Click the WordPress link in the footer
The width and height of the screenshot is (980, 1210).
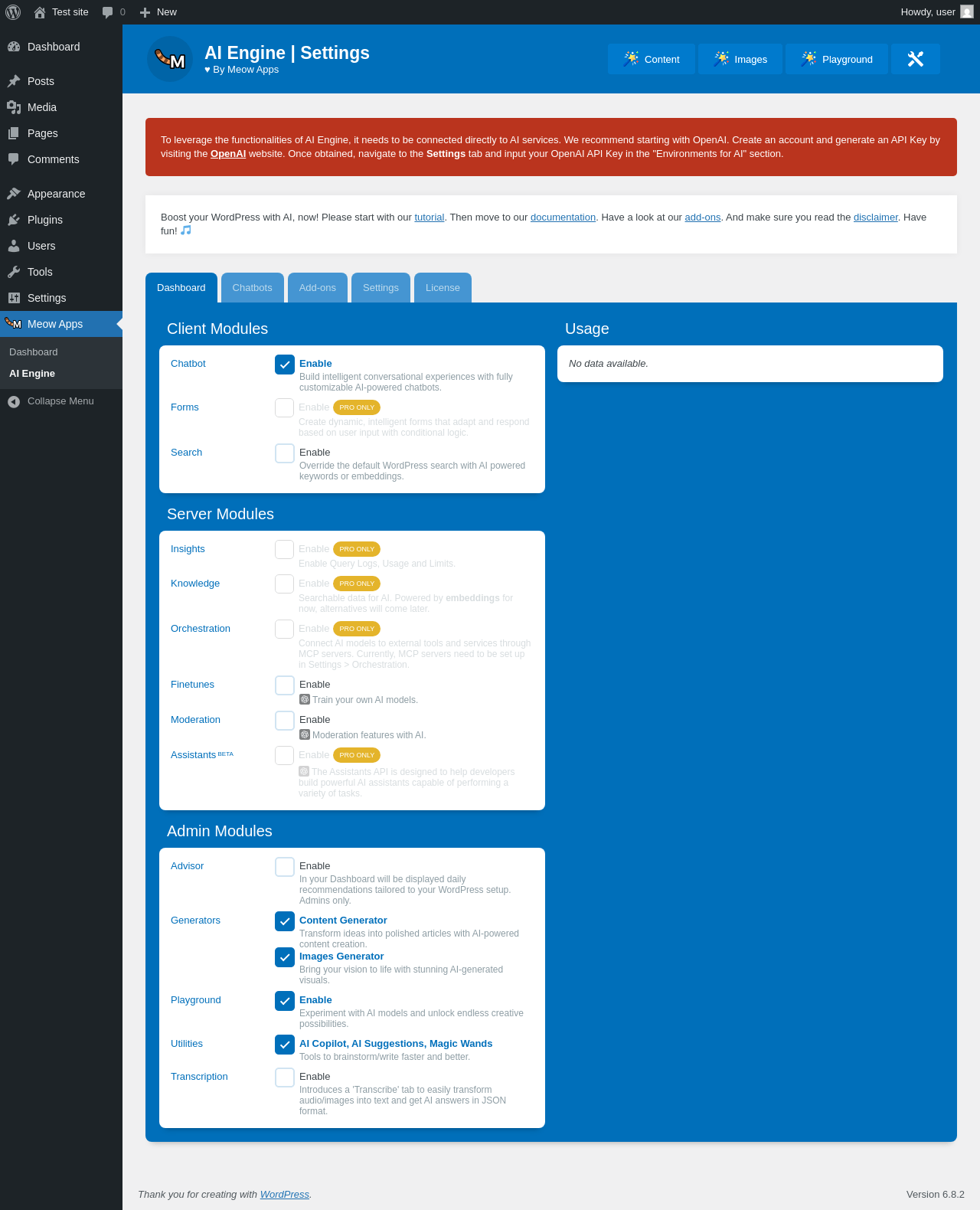285,1195
